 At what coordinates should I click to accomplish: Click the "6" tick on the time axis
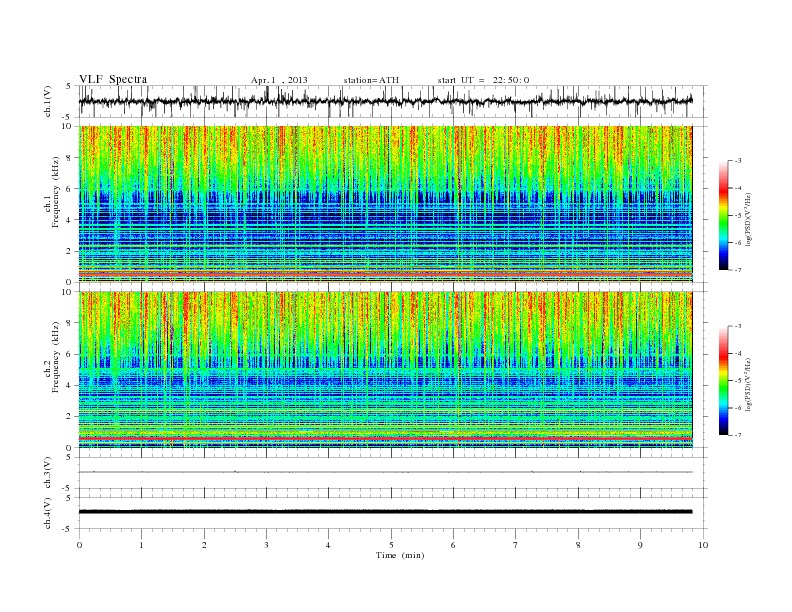coord(453,545)
